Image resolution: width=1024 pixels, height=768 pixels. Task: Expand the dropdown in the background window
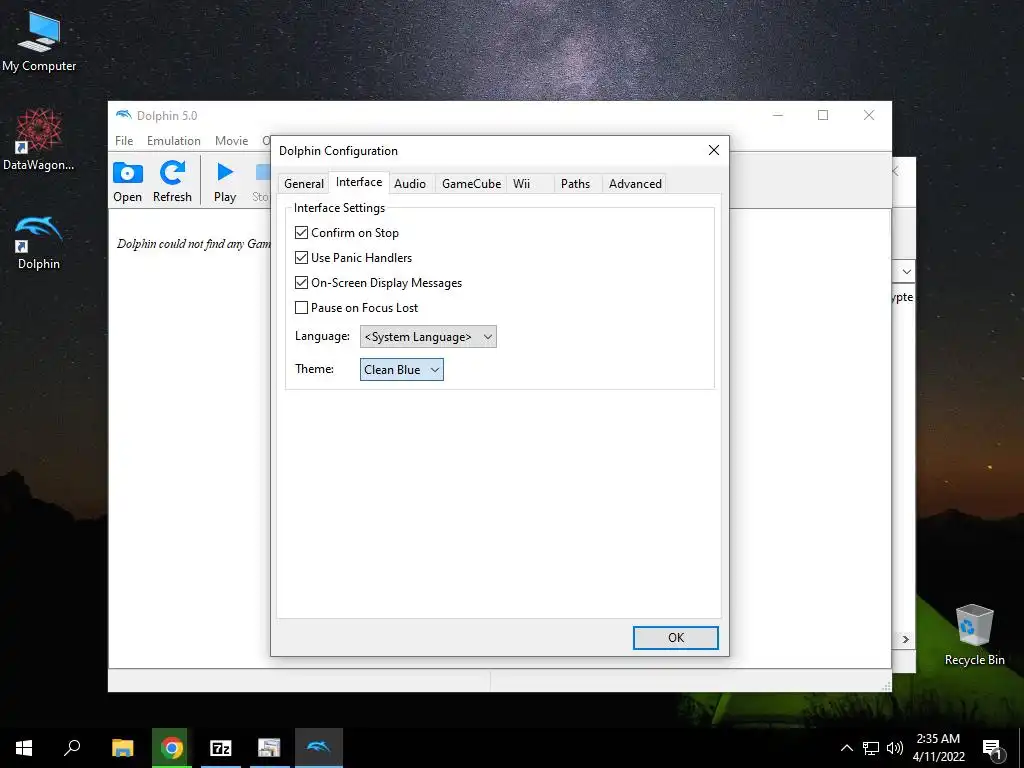[906, 272]
